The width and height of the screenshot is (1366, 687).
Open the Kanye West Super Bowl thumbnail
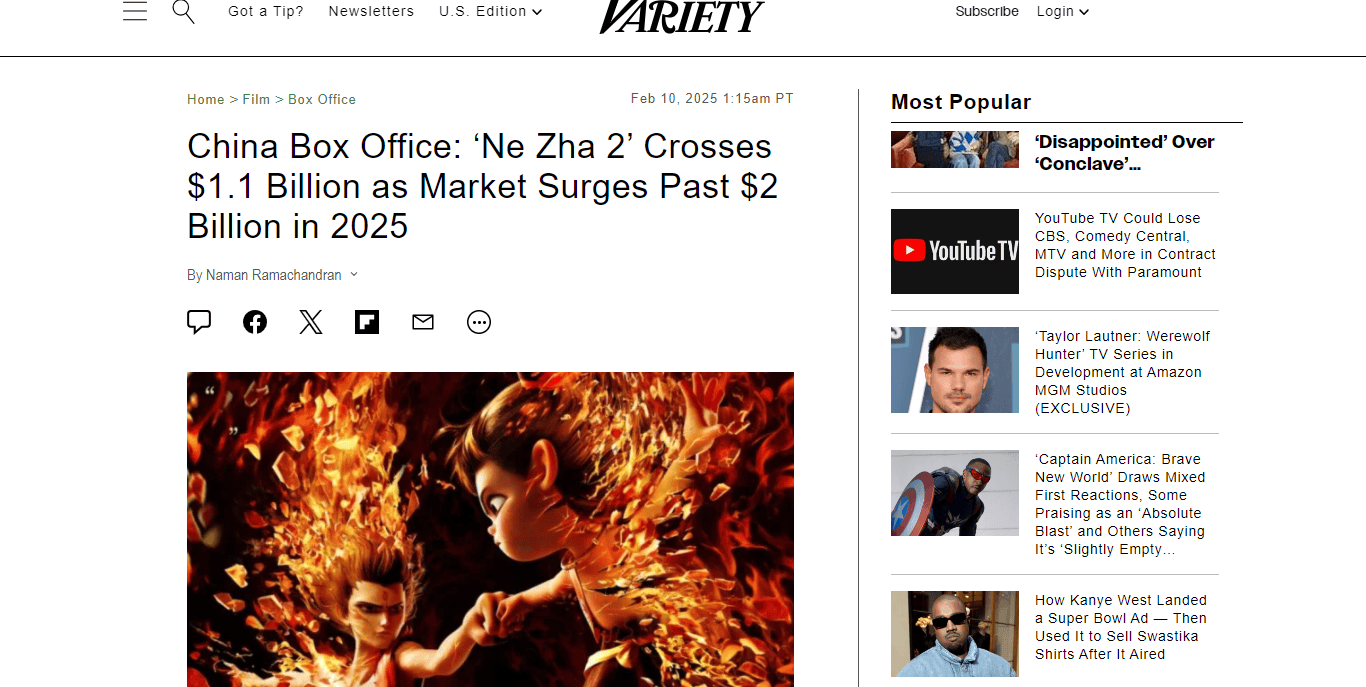pyautogui.click(x=955, y=634)
